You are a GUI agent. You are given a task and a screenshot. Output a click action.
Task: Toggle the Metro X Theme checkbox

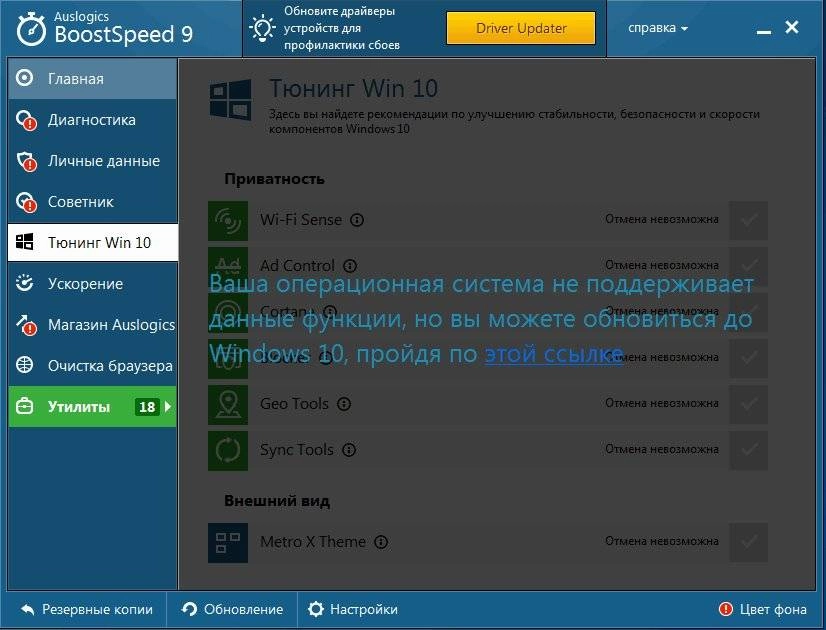point(749,542)
